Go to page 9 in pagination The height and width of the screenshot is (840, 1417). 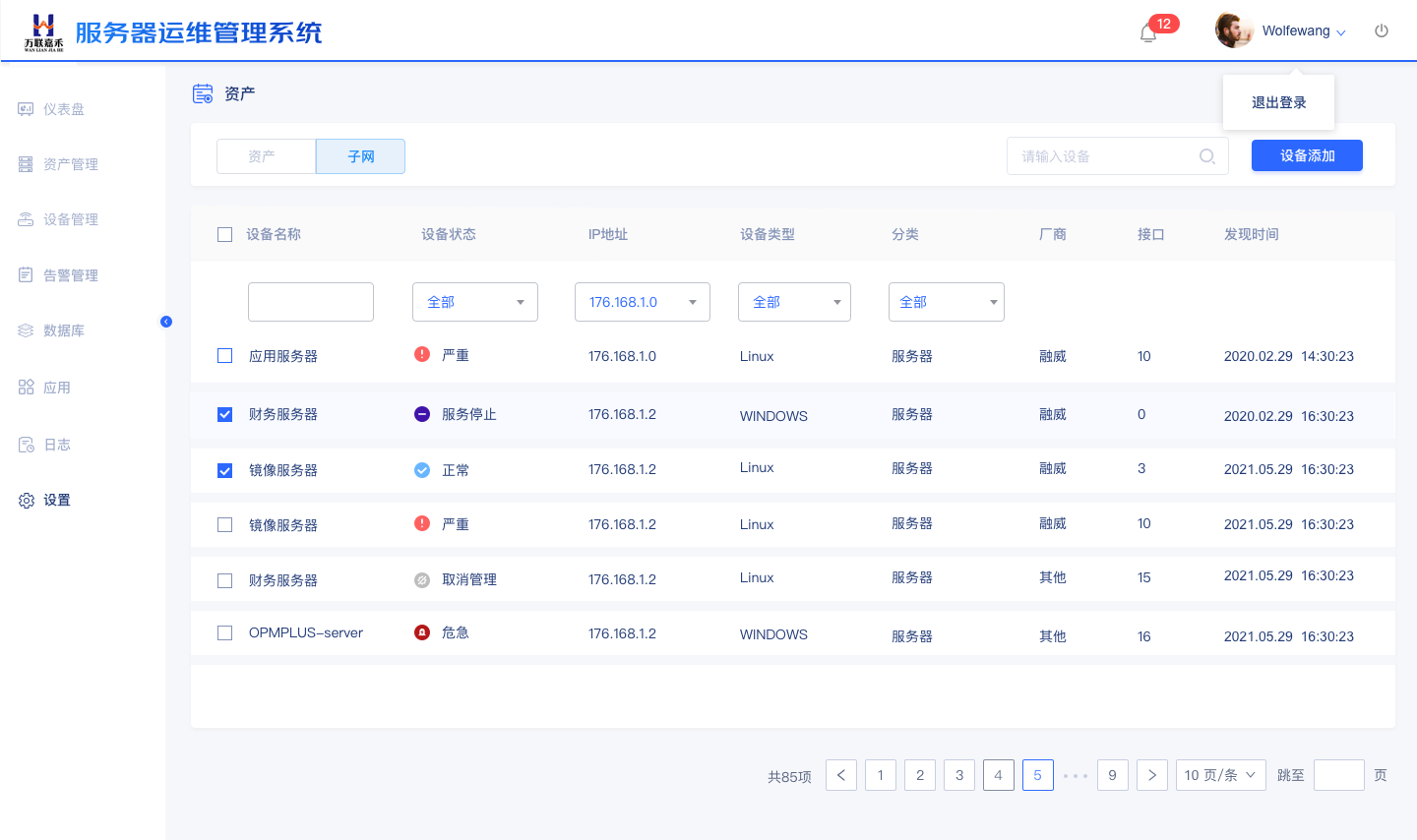[1112, 775]
